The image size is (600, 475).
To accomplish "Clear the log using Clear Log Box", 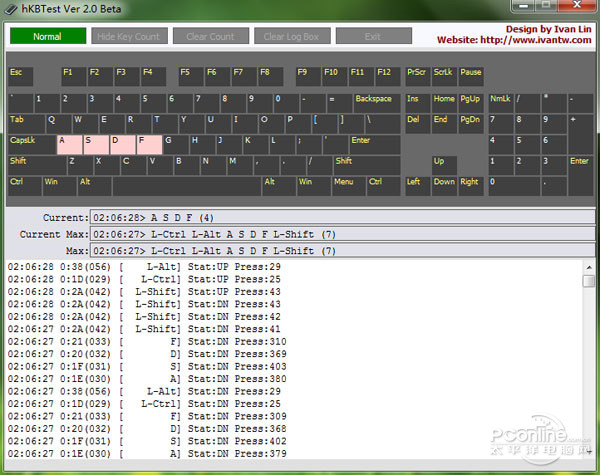I will click(291, 37).
